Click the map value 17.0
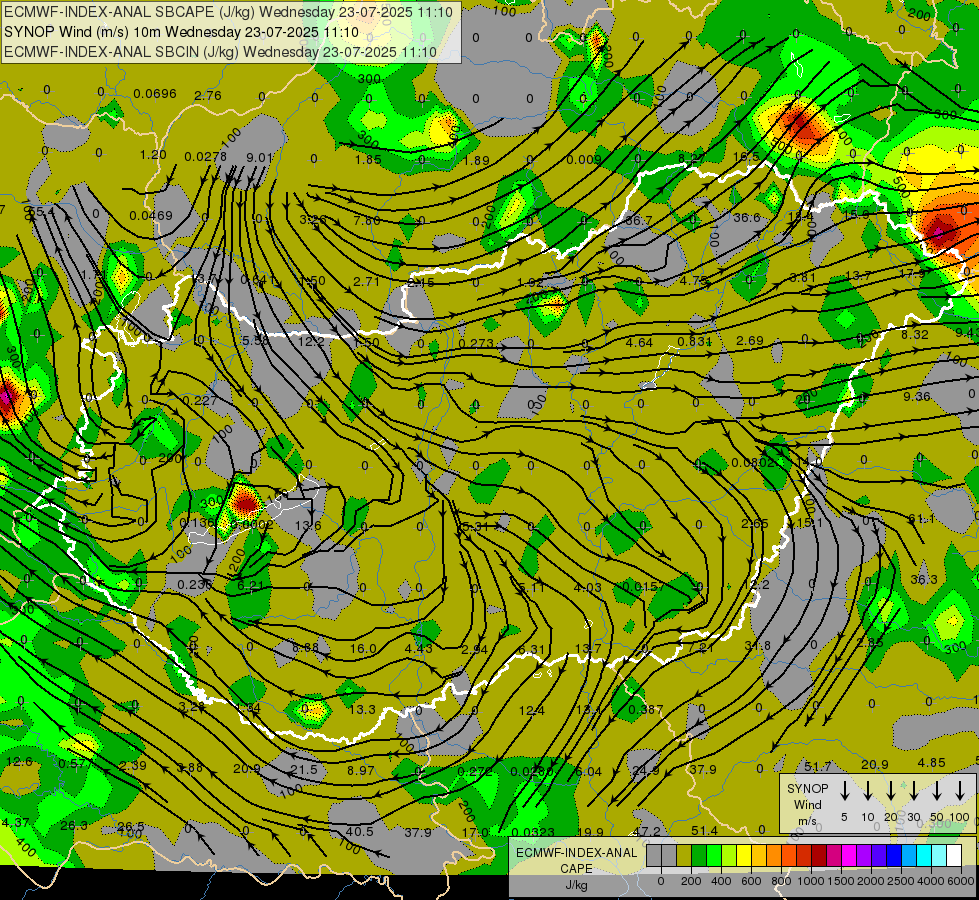 476,832
